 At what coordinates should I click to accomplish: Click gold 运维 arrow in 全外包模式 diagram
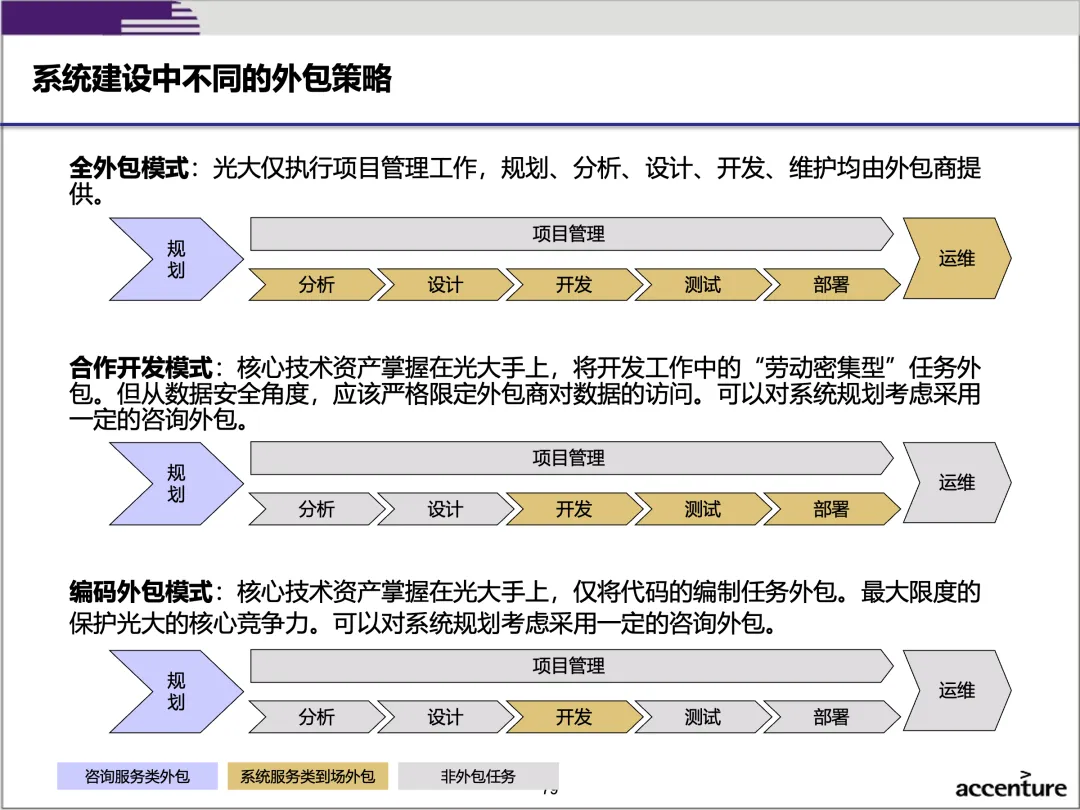point(957,258)
